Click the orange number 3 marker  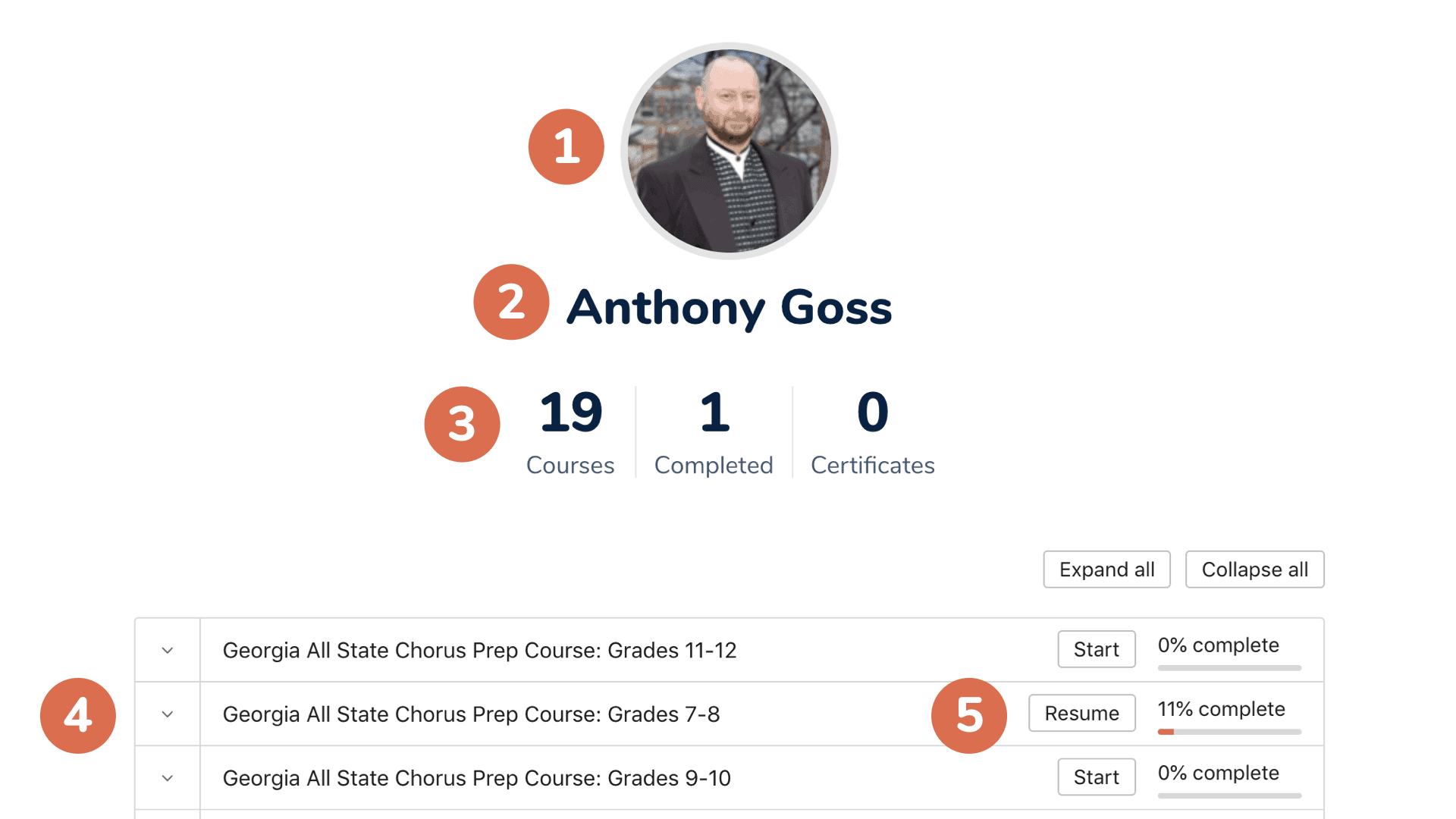coord(462,424)
